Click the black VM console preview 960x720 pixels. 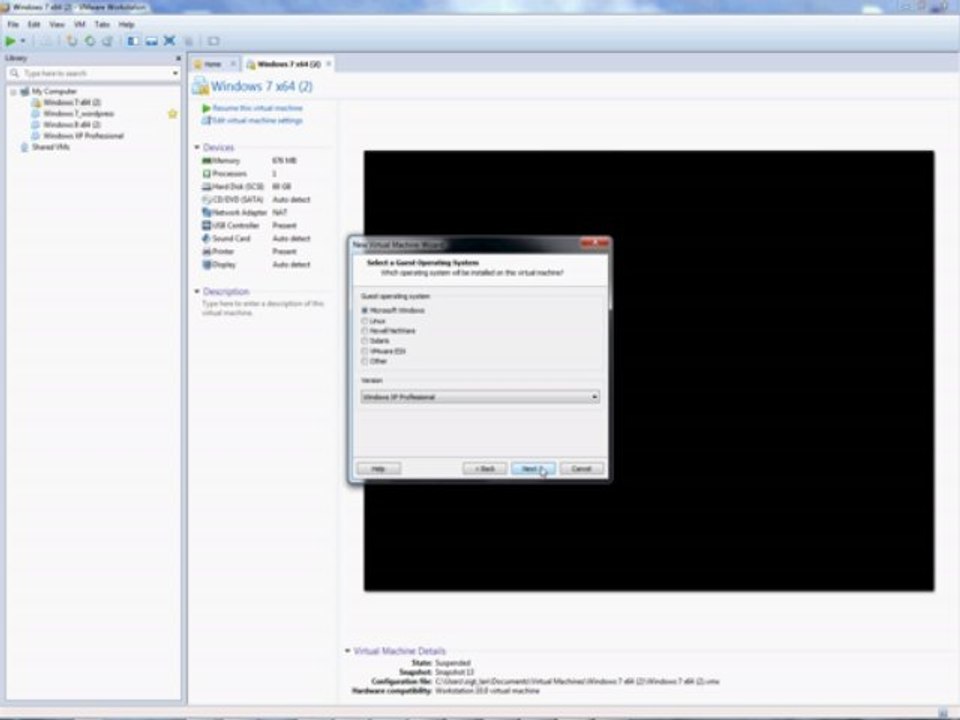click(x=649, y=371)
